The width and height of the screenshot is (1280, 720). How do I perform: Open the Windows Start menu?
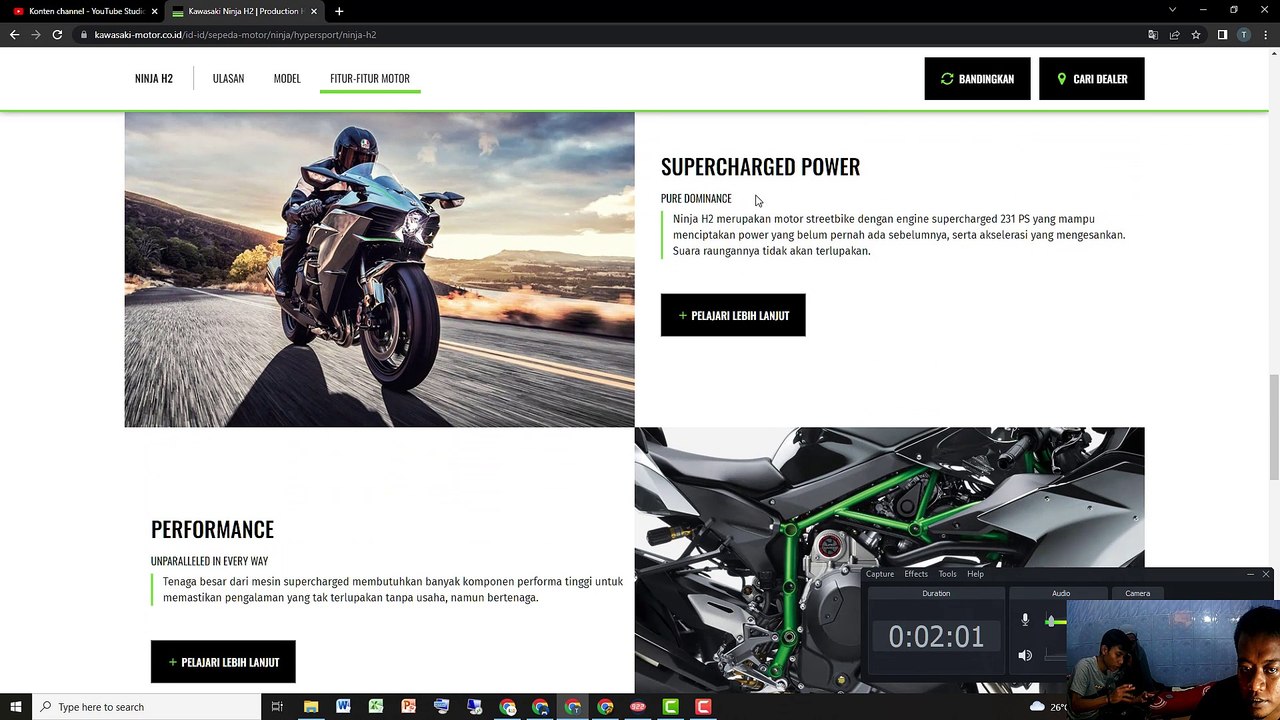[16, 707]
